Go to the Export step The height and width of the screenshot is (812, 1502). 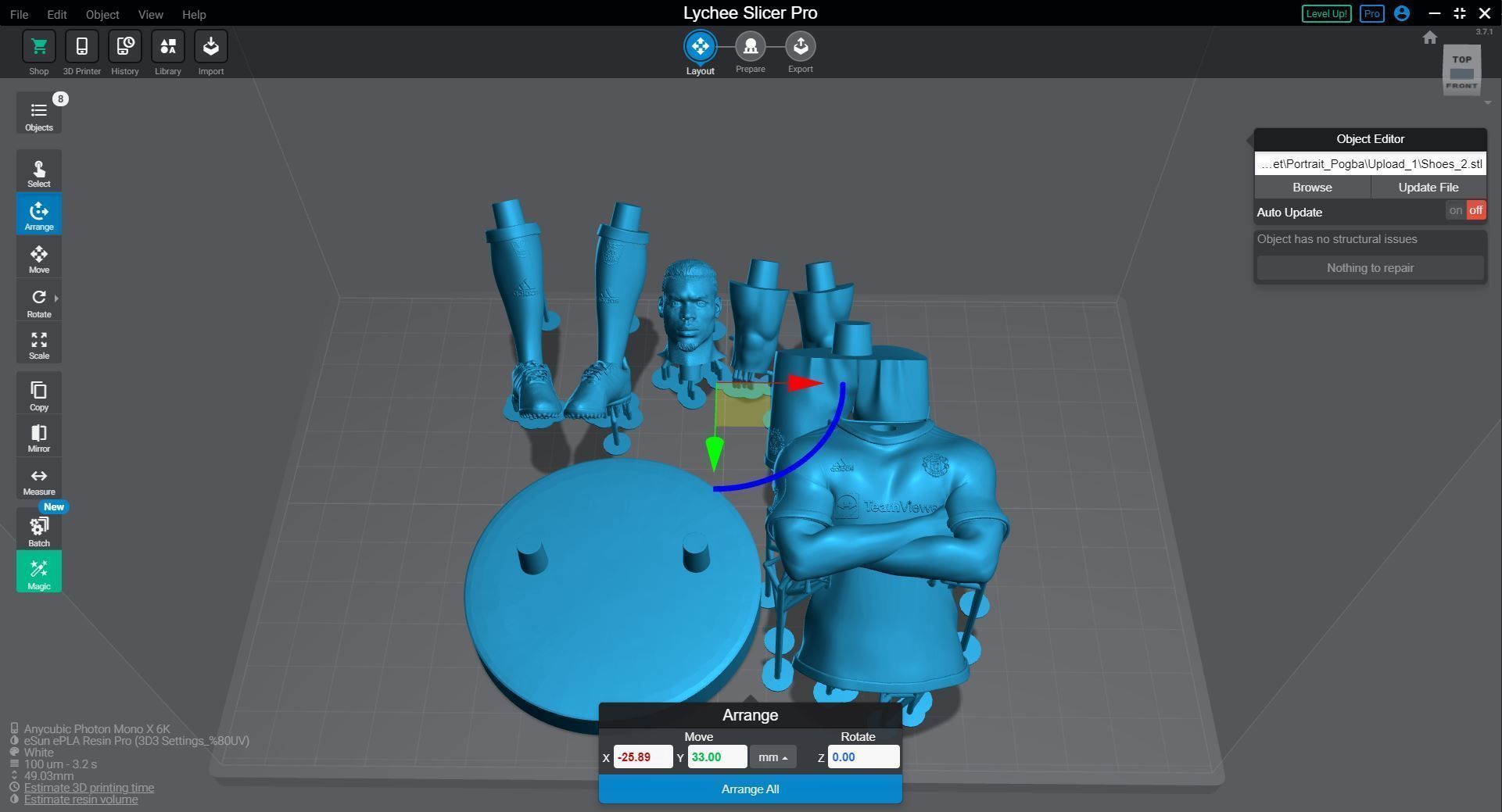point(800,47)
